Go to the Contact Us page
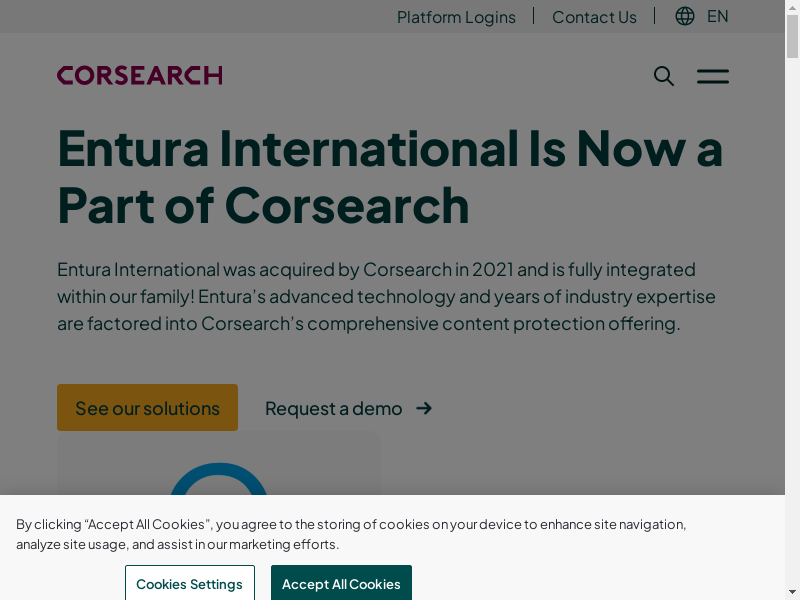This screenshot has height=600, width=800. pyautogui.click(x=594, y=17)
